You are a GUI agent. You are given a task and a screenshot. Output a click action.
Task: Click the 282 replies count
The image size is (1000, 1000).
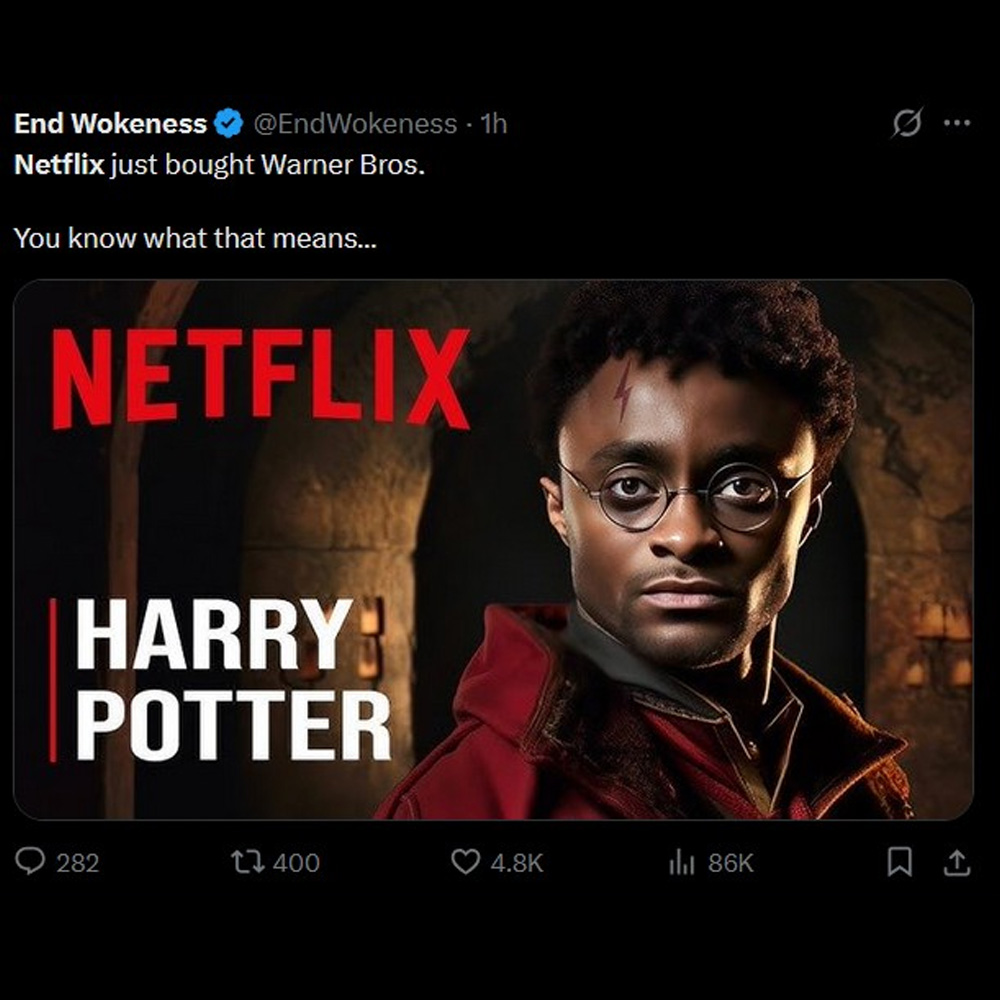(x=77, y=862)
